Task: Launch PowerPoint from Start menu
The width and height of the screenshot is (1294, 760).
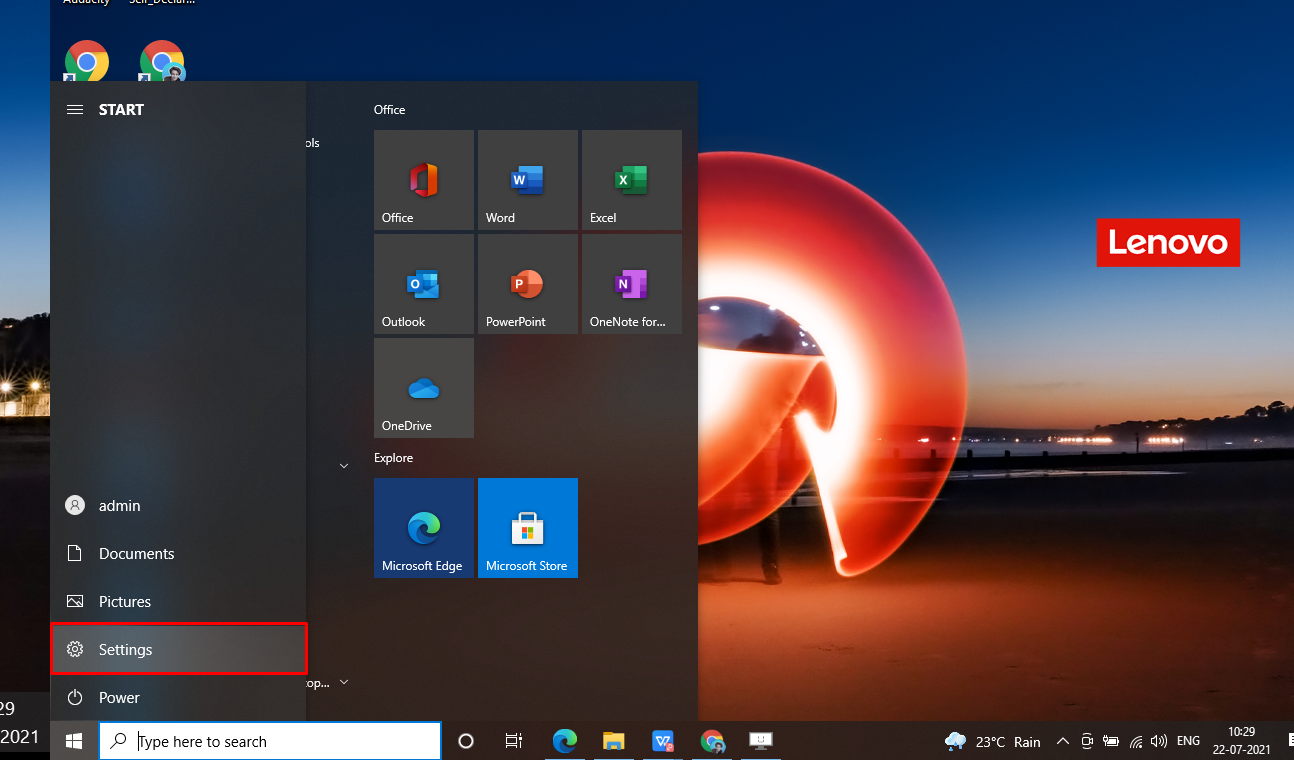Action: (x=527, y=284)
